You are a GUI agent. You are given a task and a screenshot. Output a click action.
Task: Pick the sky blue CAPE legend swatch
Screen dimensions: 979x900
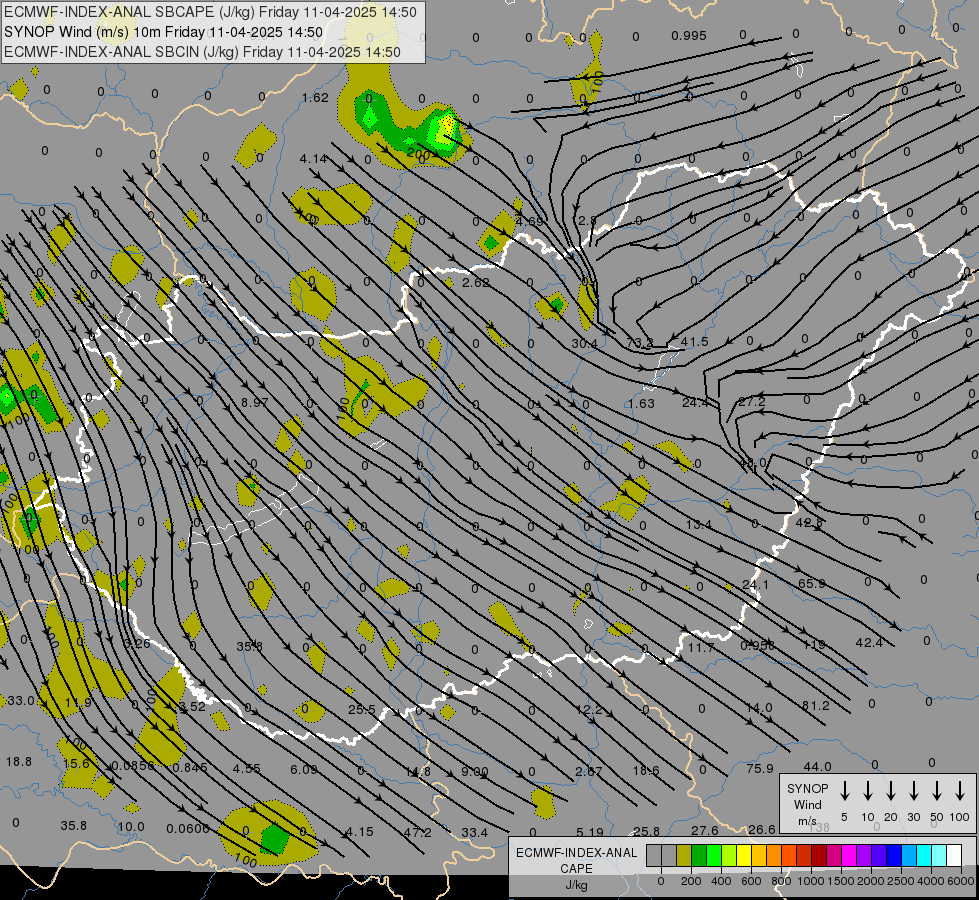910,855
